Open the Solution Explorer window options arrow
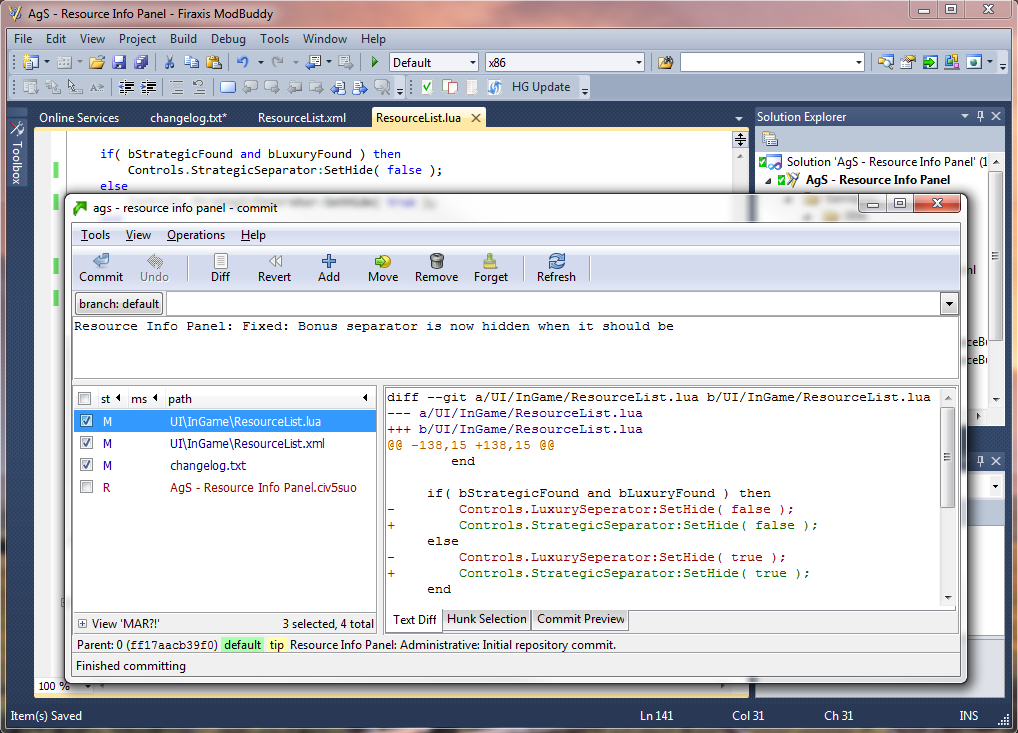The height and width of the screenshot is (733, 1018). tap(965, 116)
